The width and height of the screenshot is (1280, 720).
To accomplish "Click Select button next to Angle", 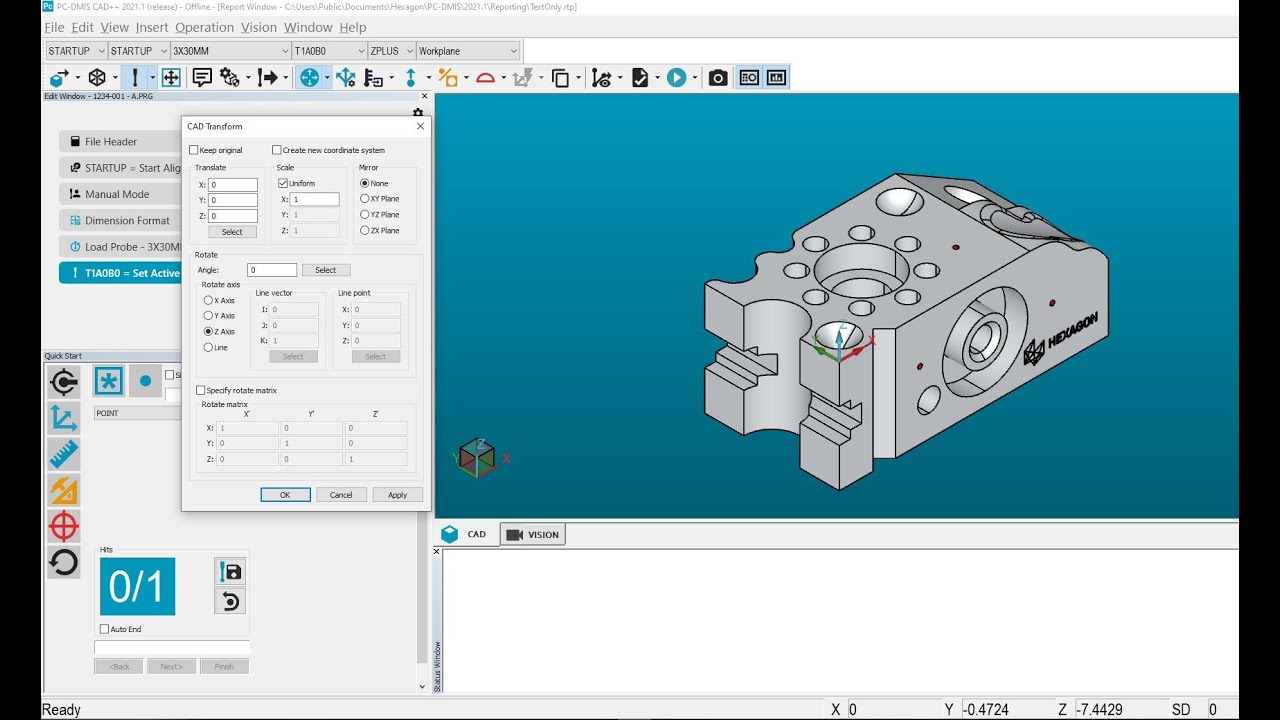I will (x=326, y=270).
